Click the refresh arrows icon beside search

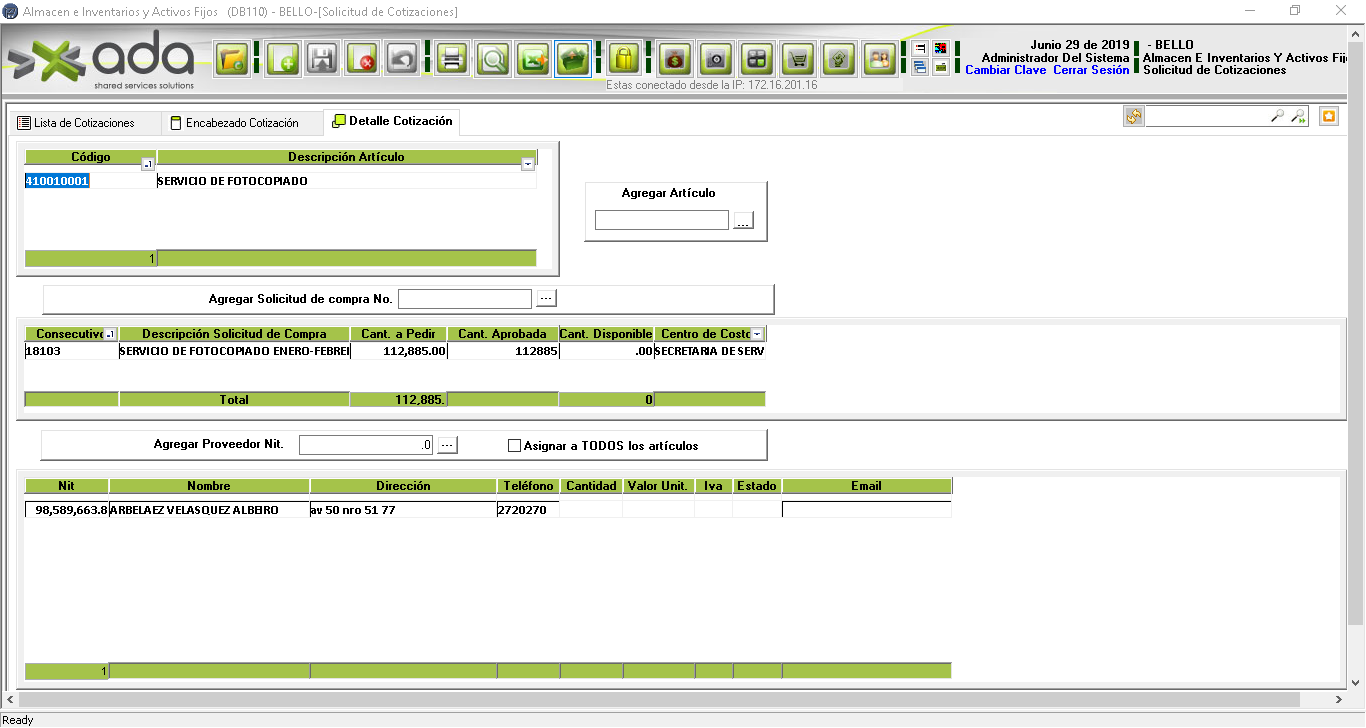1133,117
